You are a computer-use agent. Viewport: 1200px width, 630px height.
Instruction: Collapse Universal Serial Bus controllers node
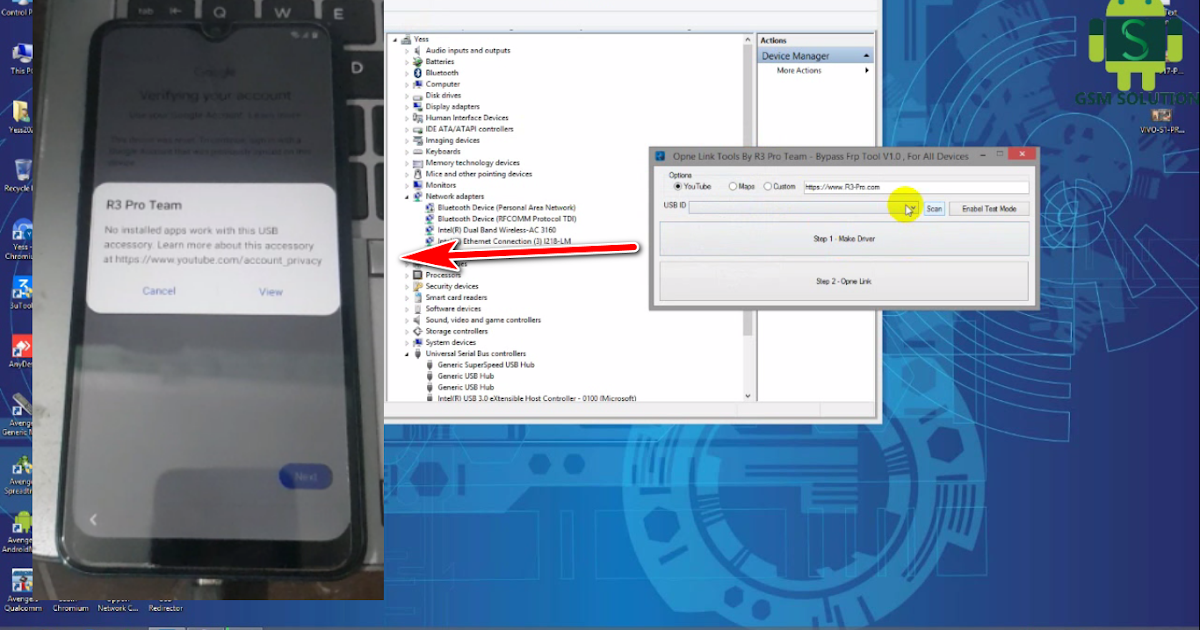click(x=407, y=354)
